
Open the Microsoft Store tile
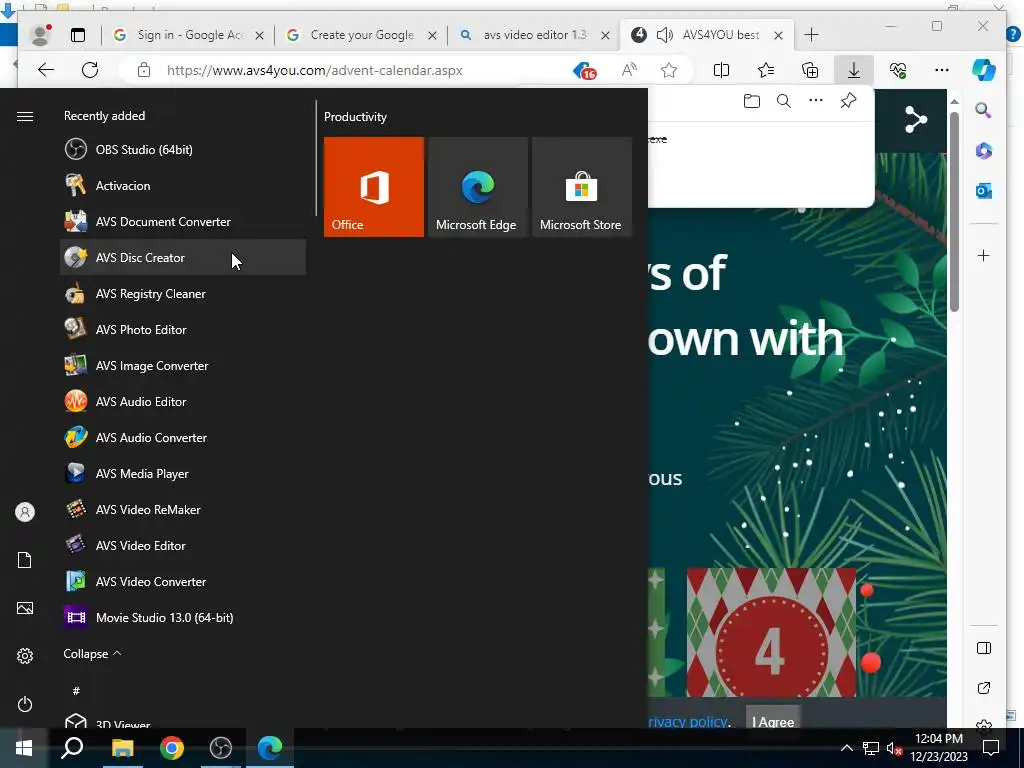point(582,187)
